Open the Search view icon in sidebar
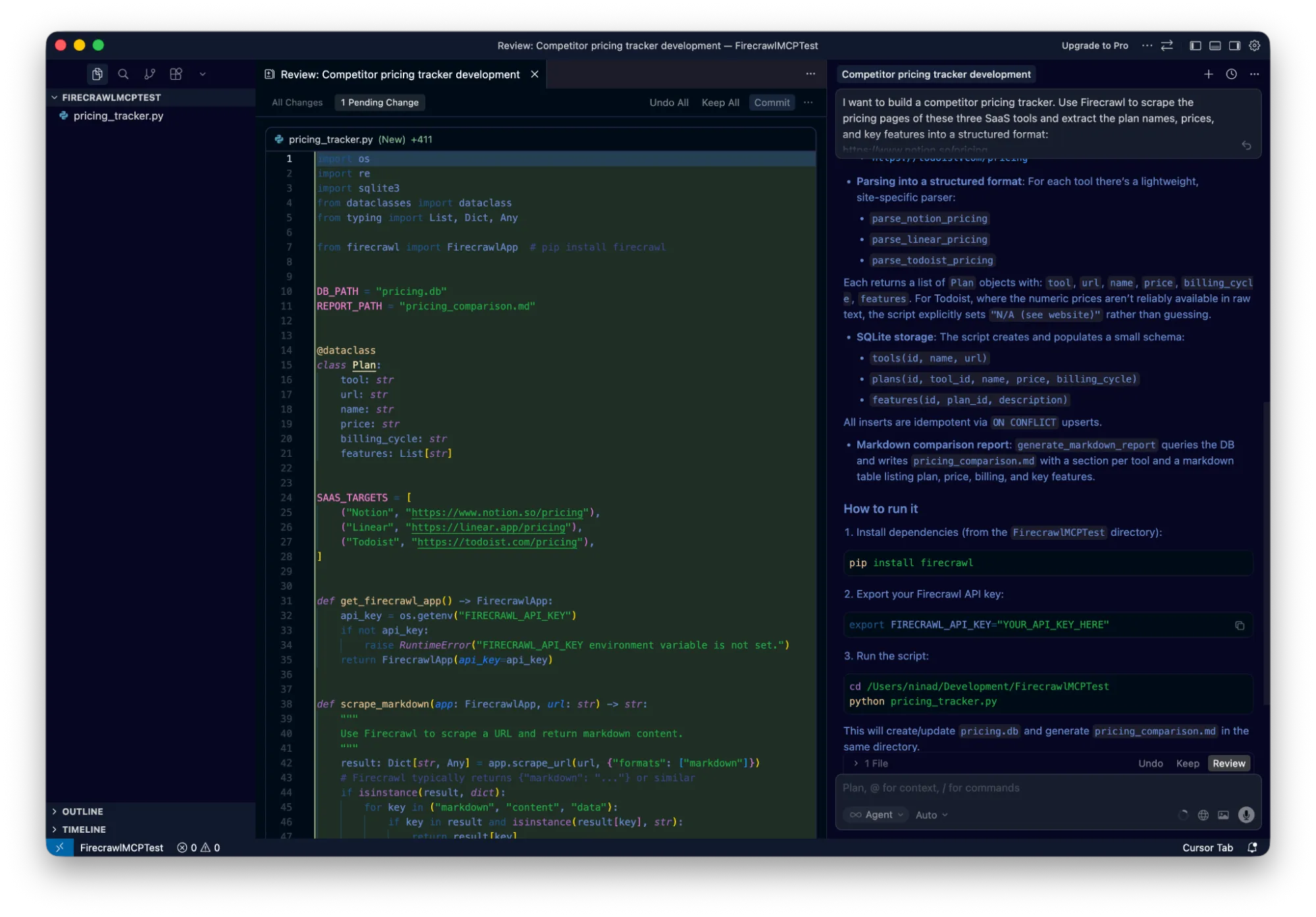 (123, 74)
